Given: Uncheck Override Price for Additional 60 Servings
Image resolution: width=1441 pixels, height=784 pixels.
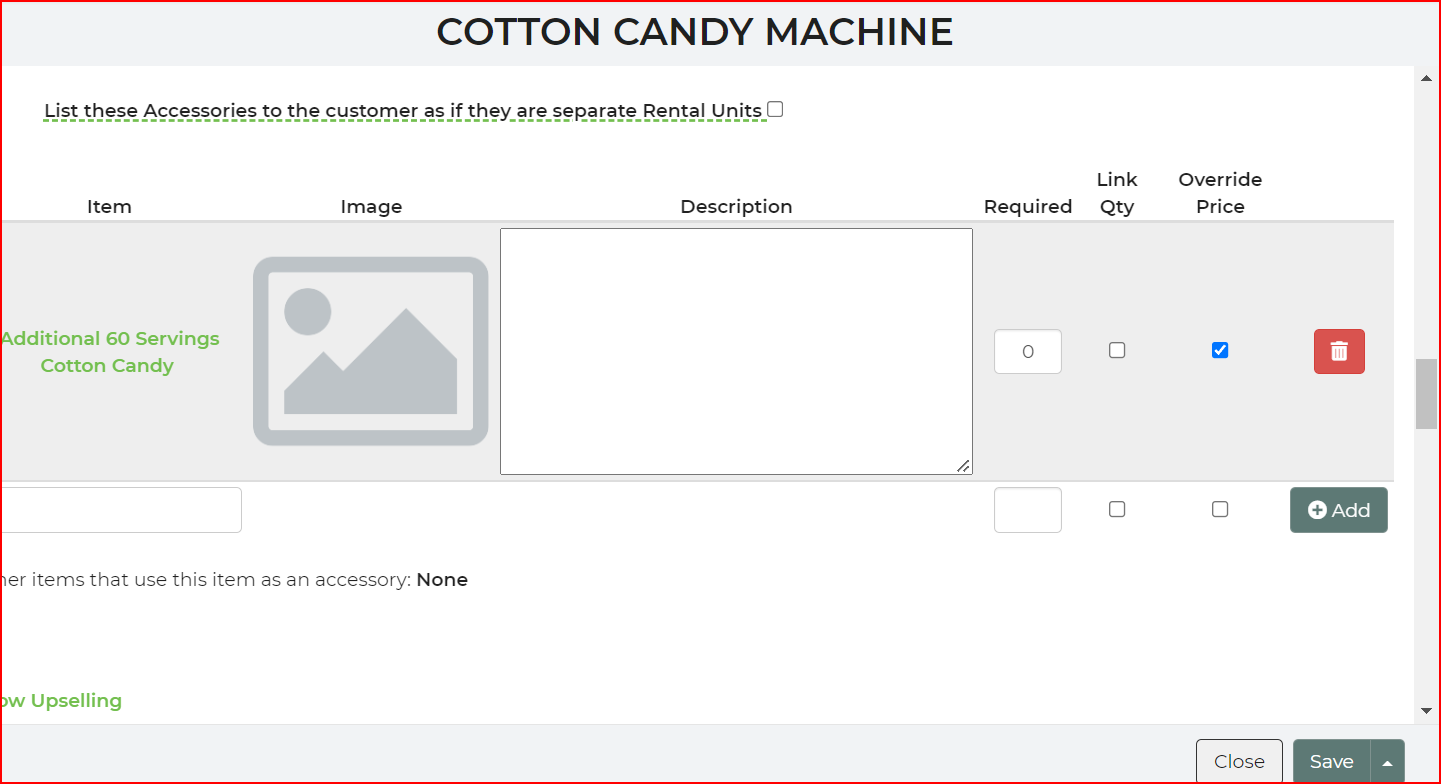Looking at the screenshot, I should [1219, 350].
